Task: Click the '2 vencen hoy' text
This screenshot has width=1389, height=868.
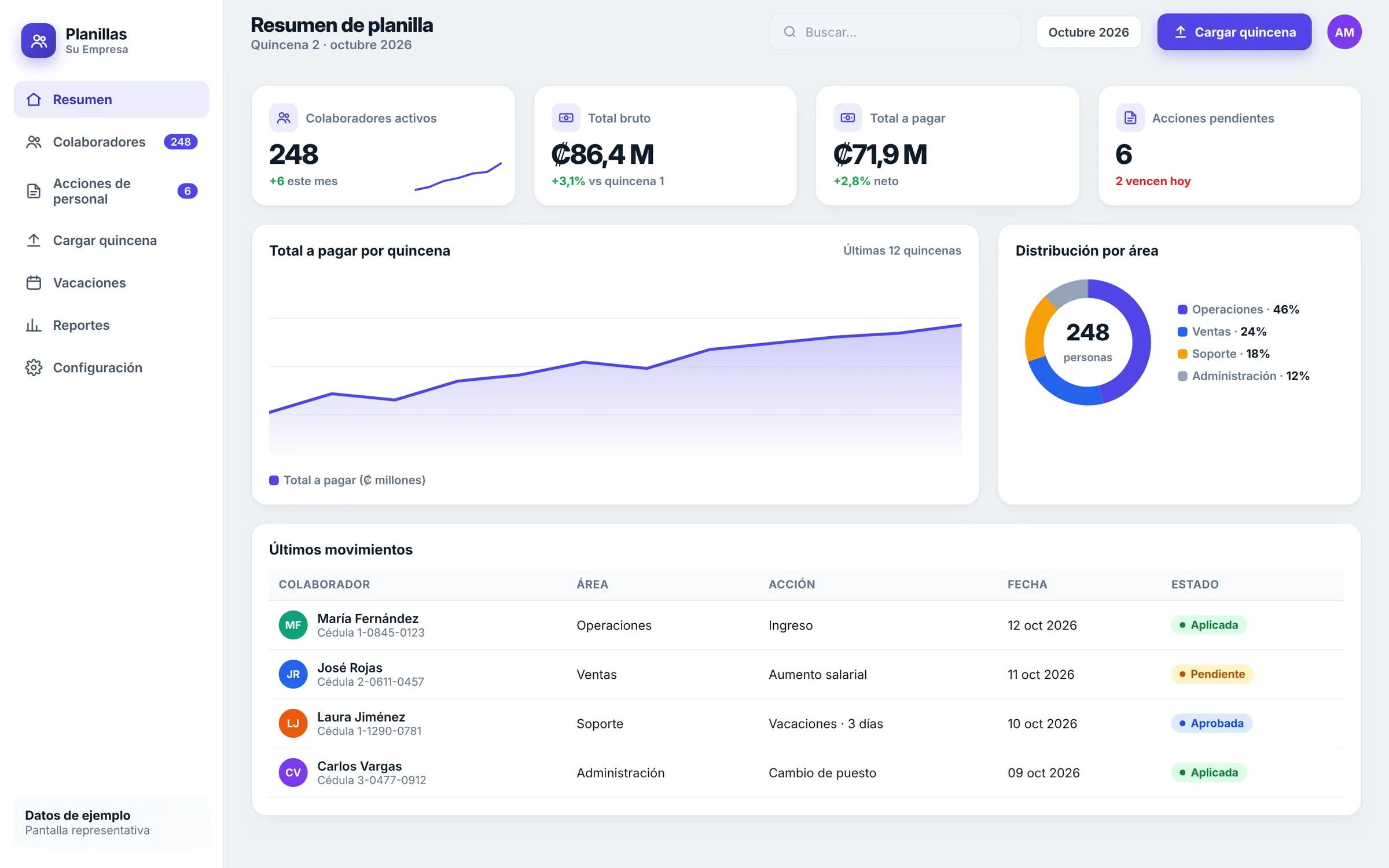Action: 1153,181
